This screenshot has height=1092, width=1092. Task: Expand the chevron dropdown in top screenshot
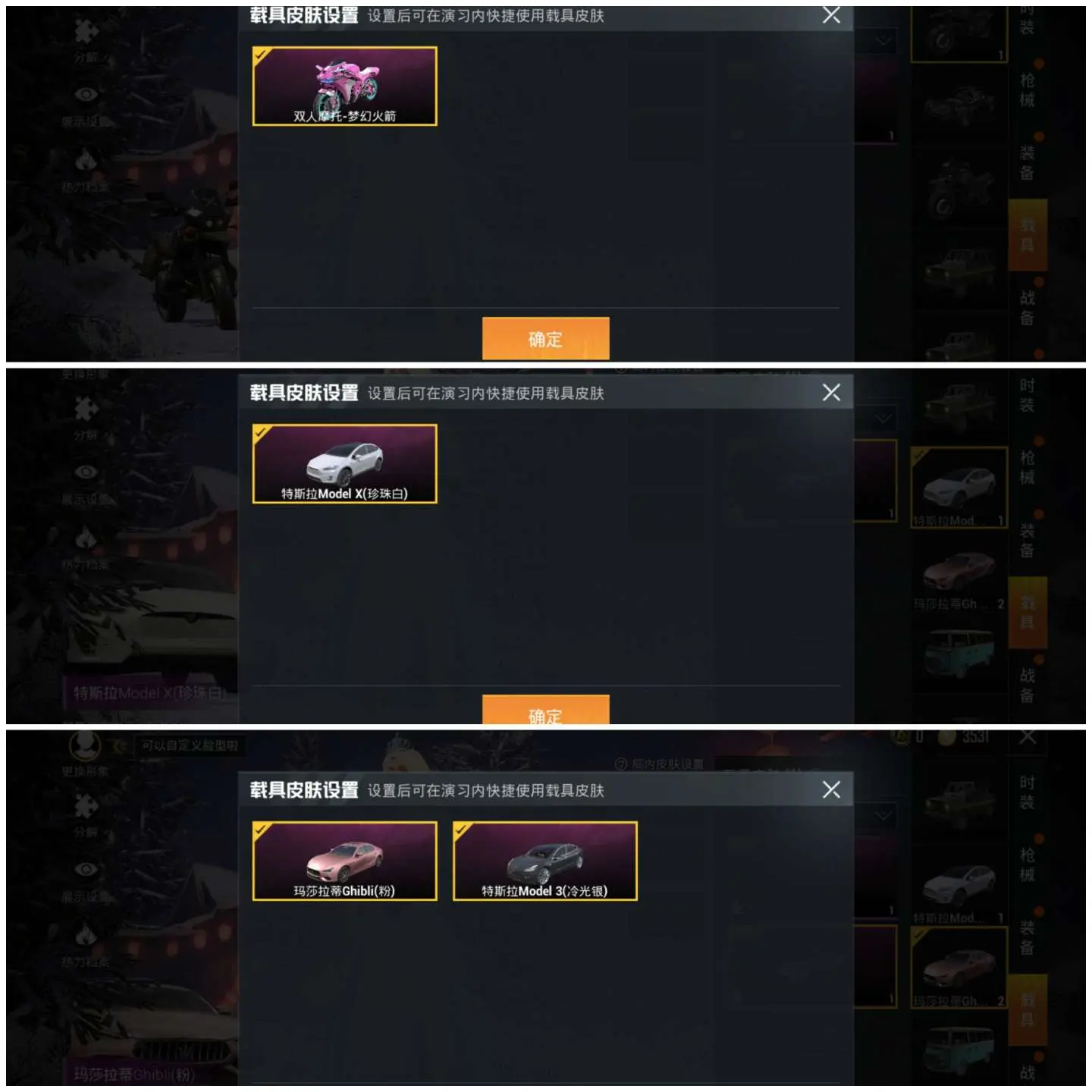[883, 41]
